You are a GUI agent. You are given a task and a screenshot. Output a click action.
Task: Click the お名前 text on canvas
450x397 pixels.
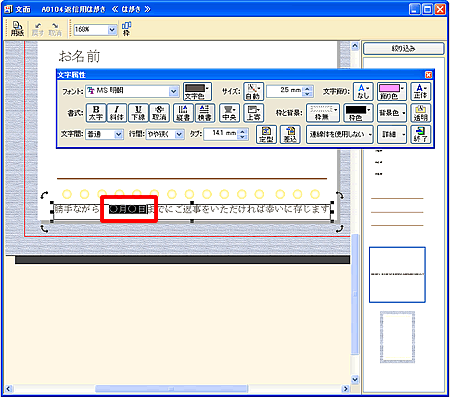(x=79, y=56)
